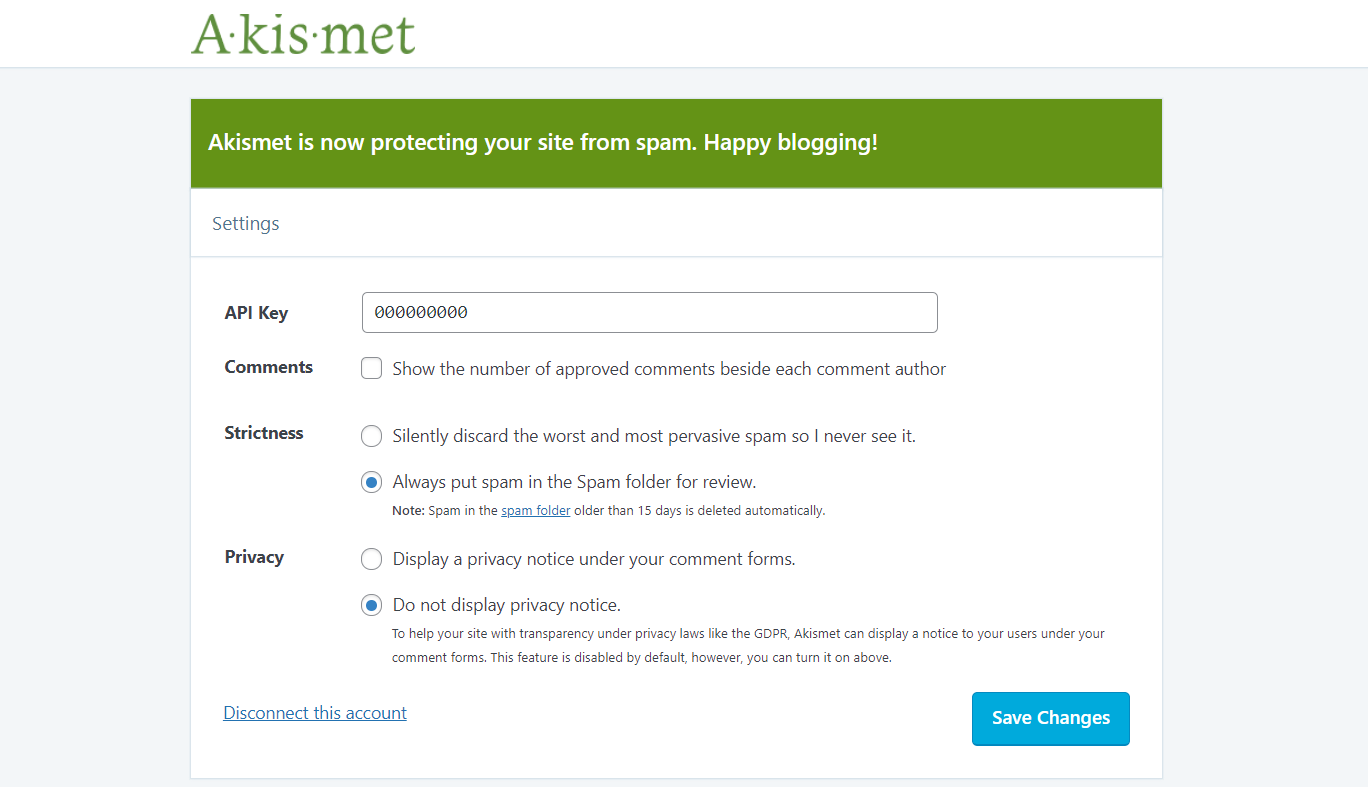Click into the API Key field
The image size is (1368, 787).
pos(650,312)
